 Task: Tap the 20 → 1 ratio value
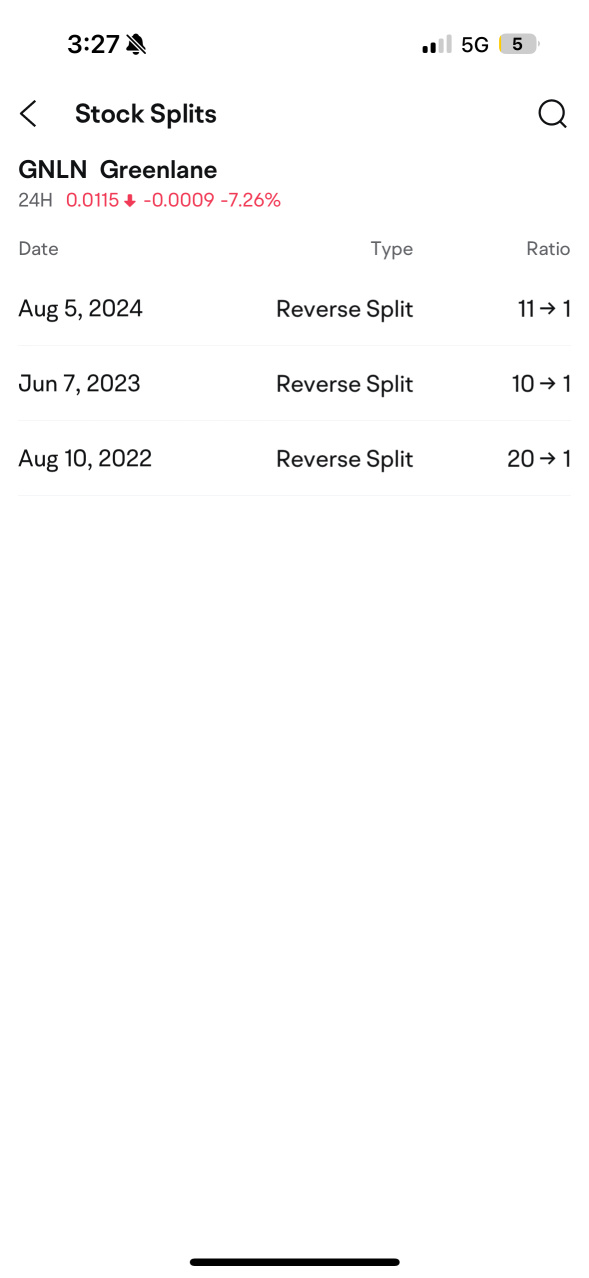tap(539, 459)
